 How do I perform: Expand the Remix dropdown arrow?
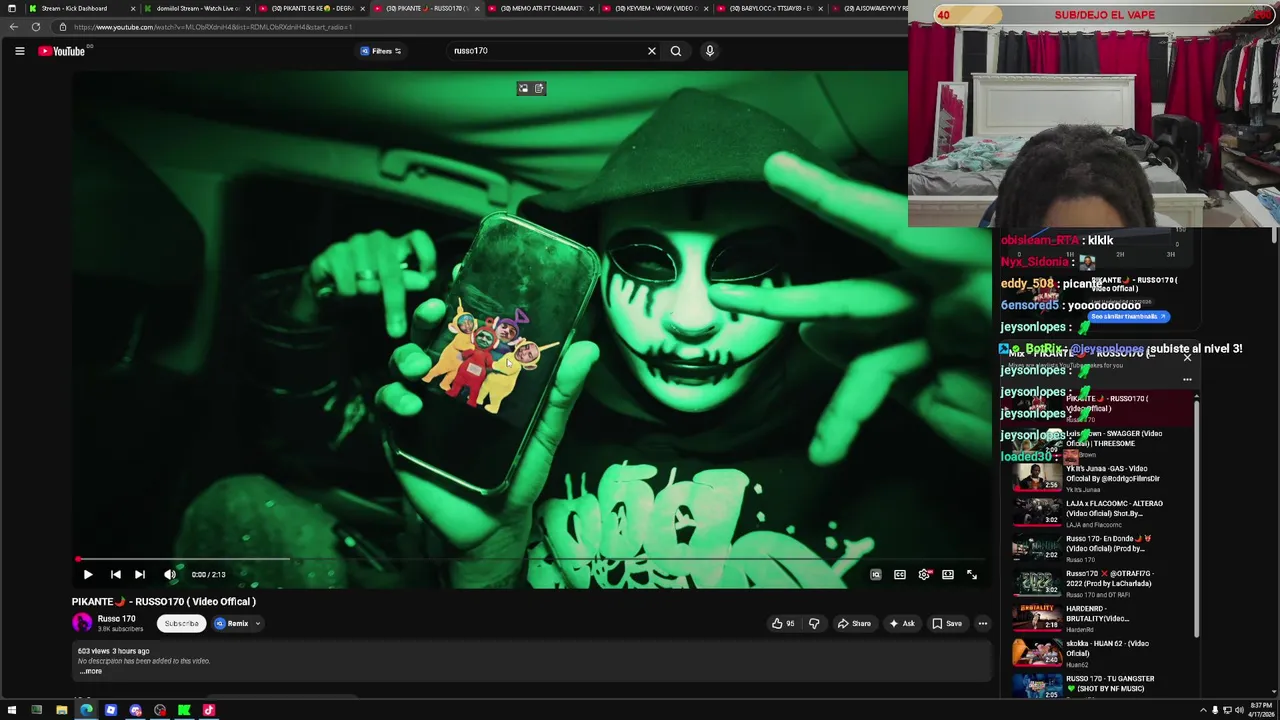pos(257,624)
